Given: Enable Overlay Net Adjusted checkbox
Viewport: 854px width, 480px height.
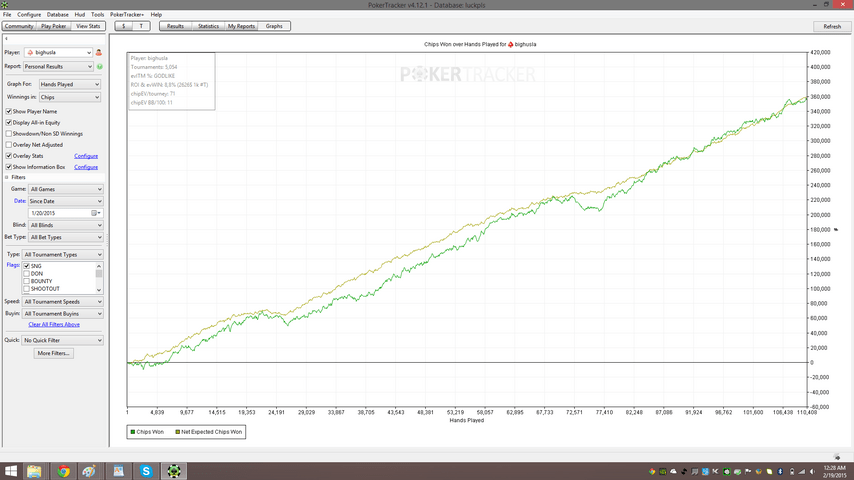Looking at the screenshot, I should pyautogui.click(x=9, y=145).
